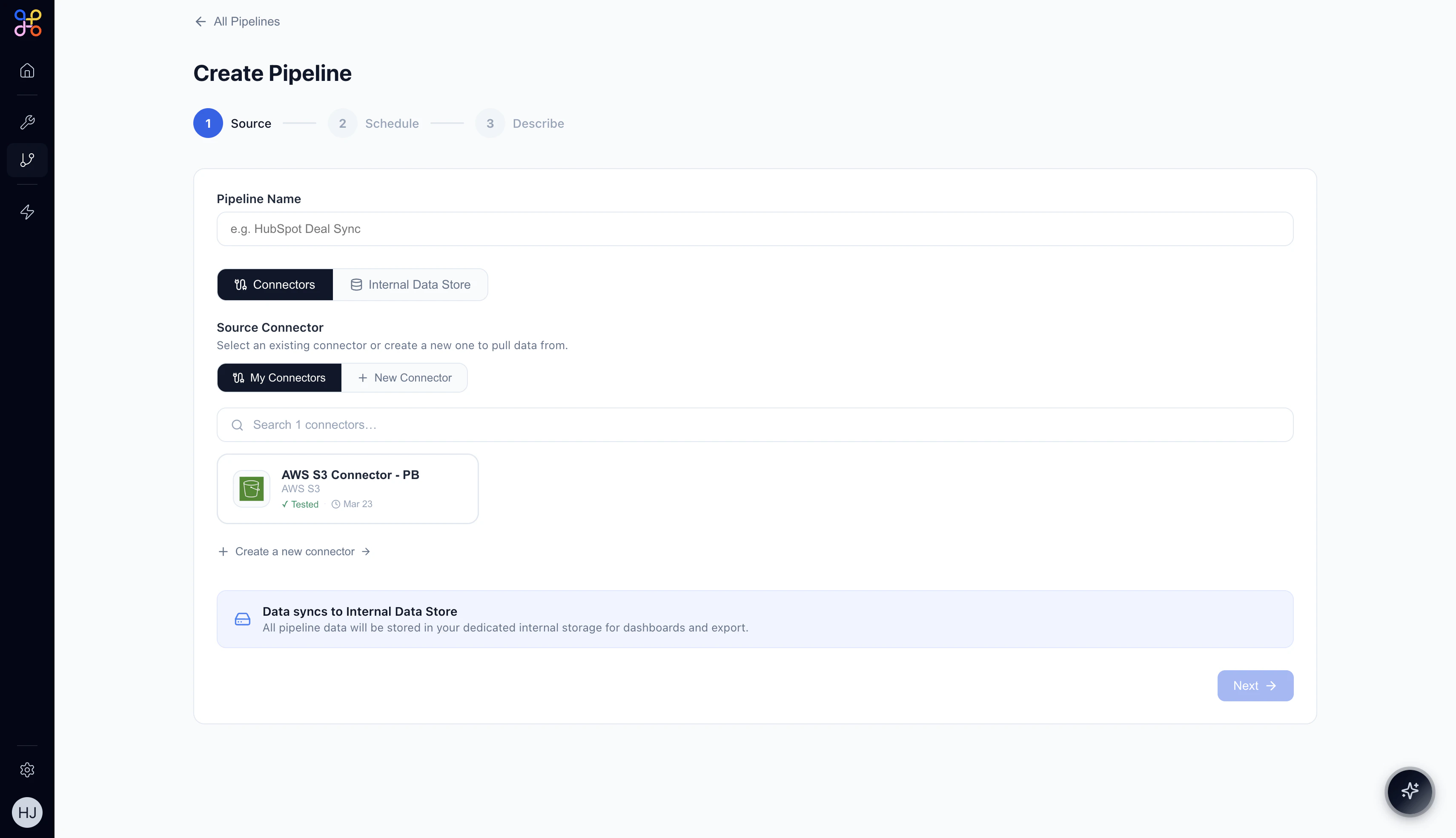Viewport: 1456px width, 838px height.
Task: Jump to step 3 Describe
Action: click(520, 123)
